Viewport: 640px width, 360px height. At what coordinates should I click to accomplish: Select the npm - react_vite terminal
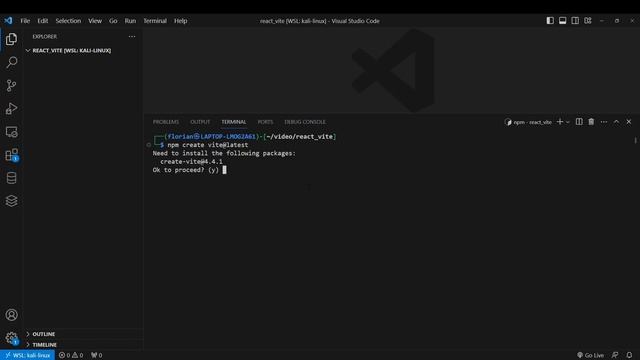click(528, 122)
